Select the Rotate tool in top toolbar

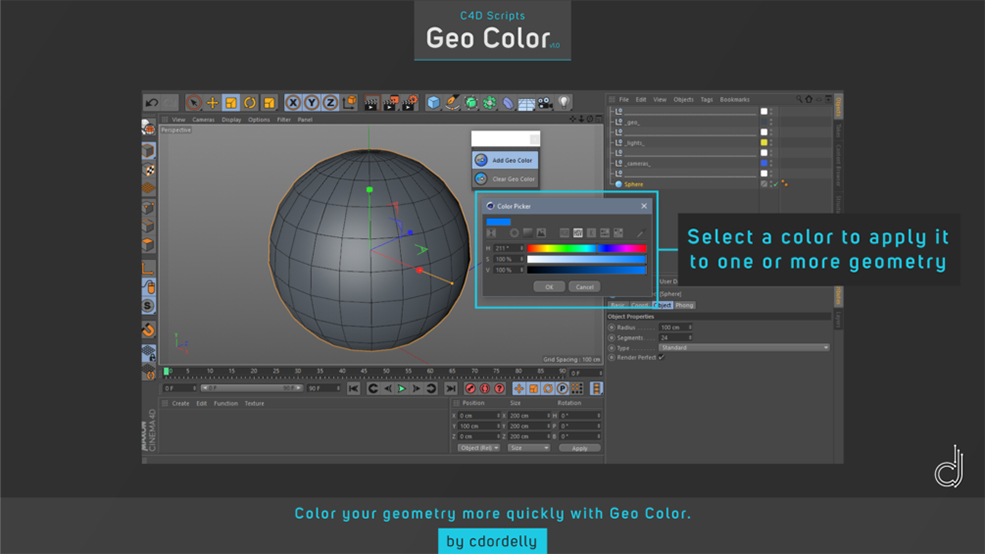point(250,102)
